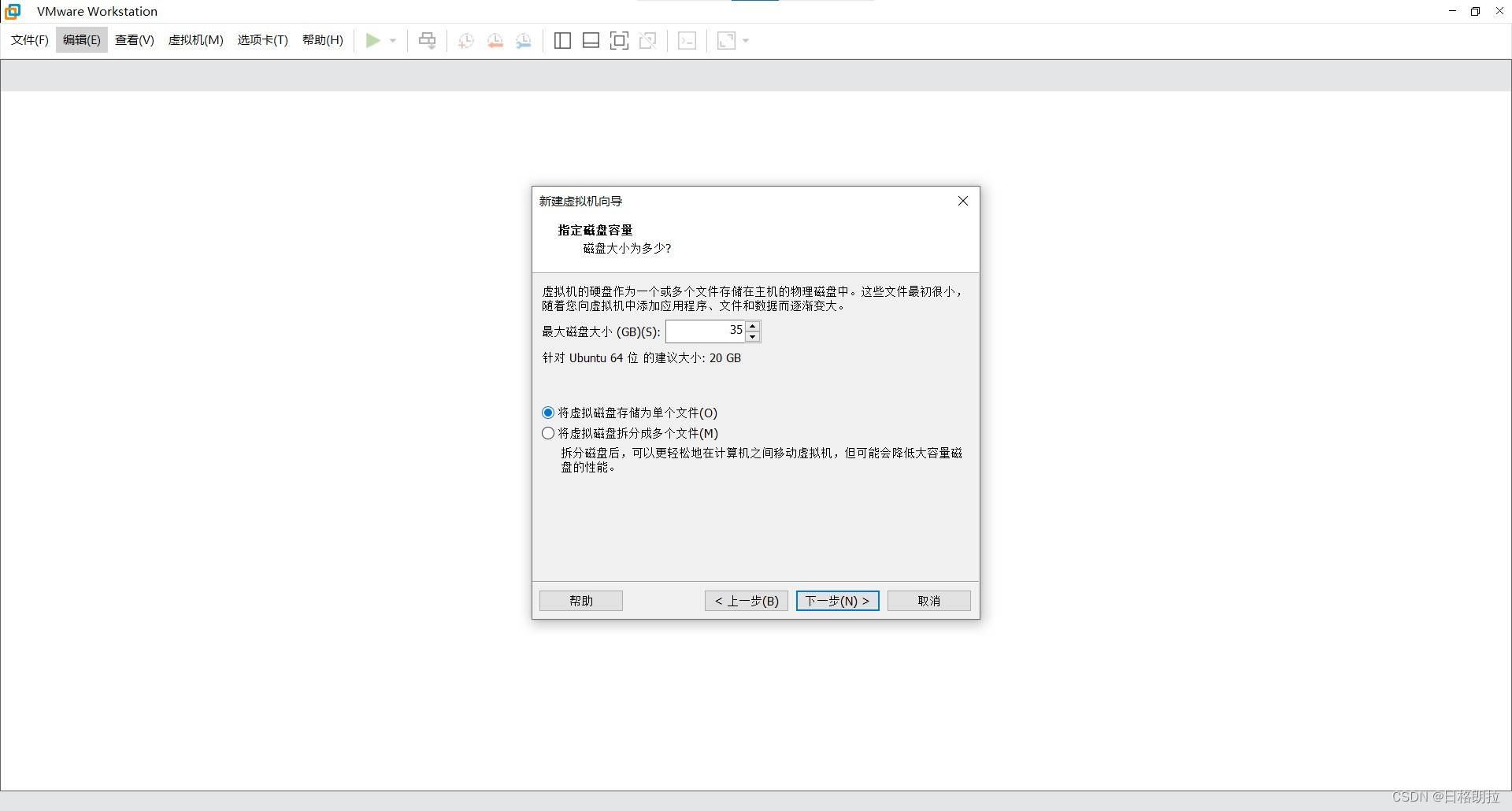This screenshot has height=811, width=1512.
Task: Click the VMware Workstation logo icon
Action: click(13, 11)
